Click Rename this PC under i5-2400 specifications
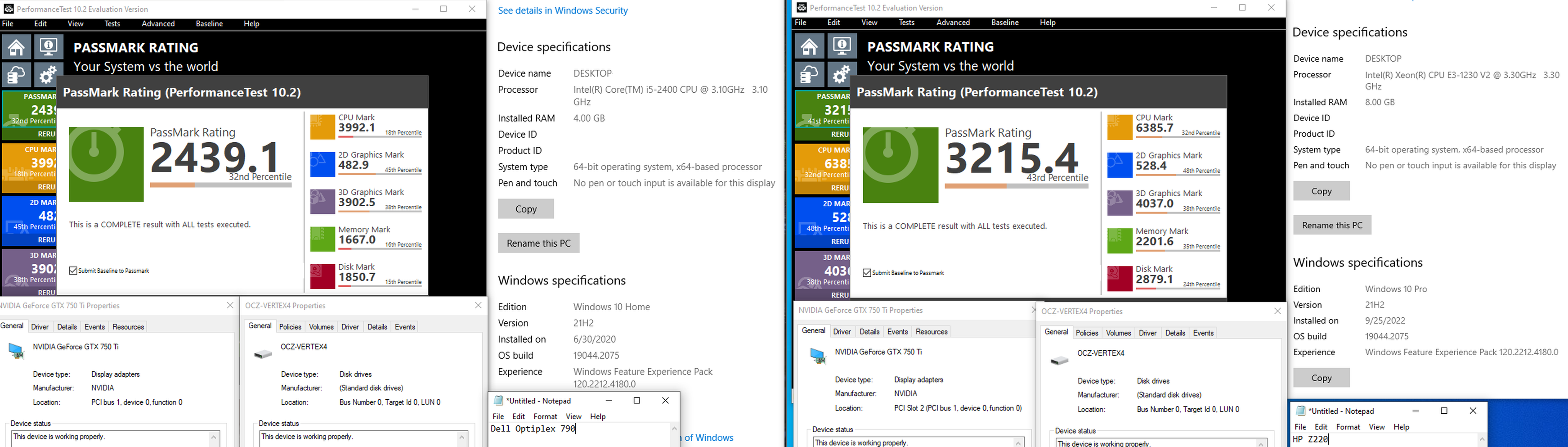The width and height of the screenshot is (1568, 447). click(x=539, y=243)
